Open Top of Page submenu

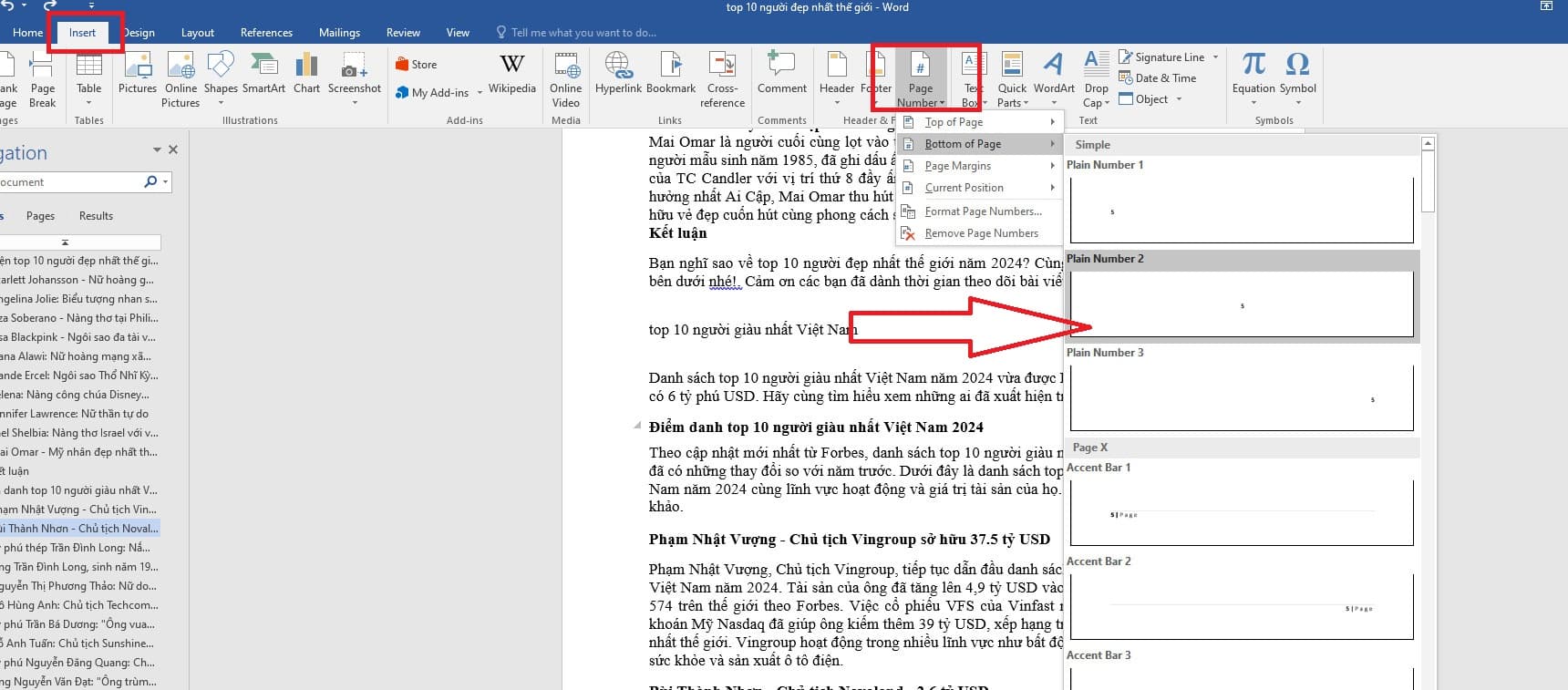979,122
